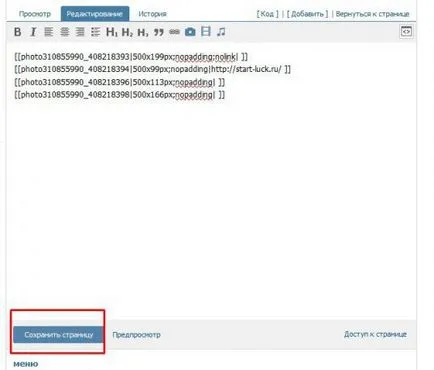Insert a bulleted list

tap(95, 32)
